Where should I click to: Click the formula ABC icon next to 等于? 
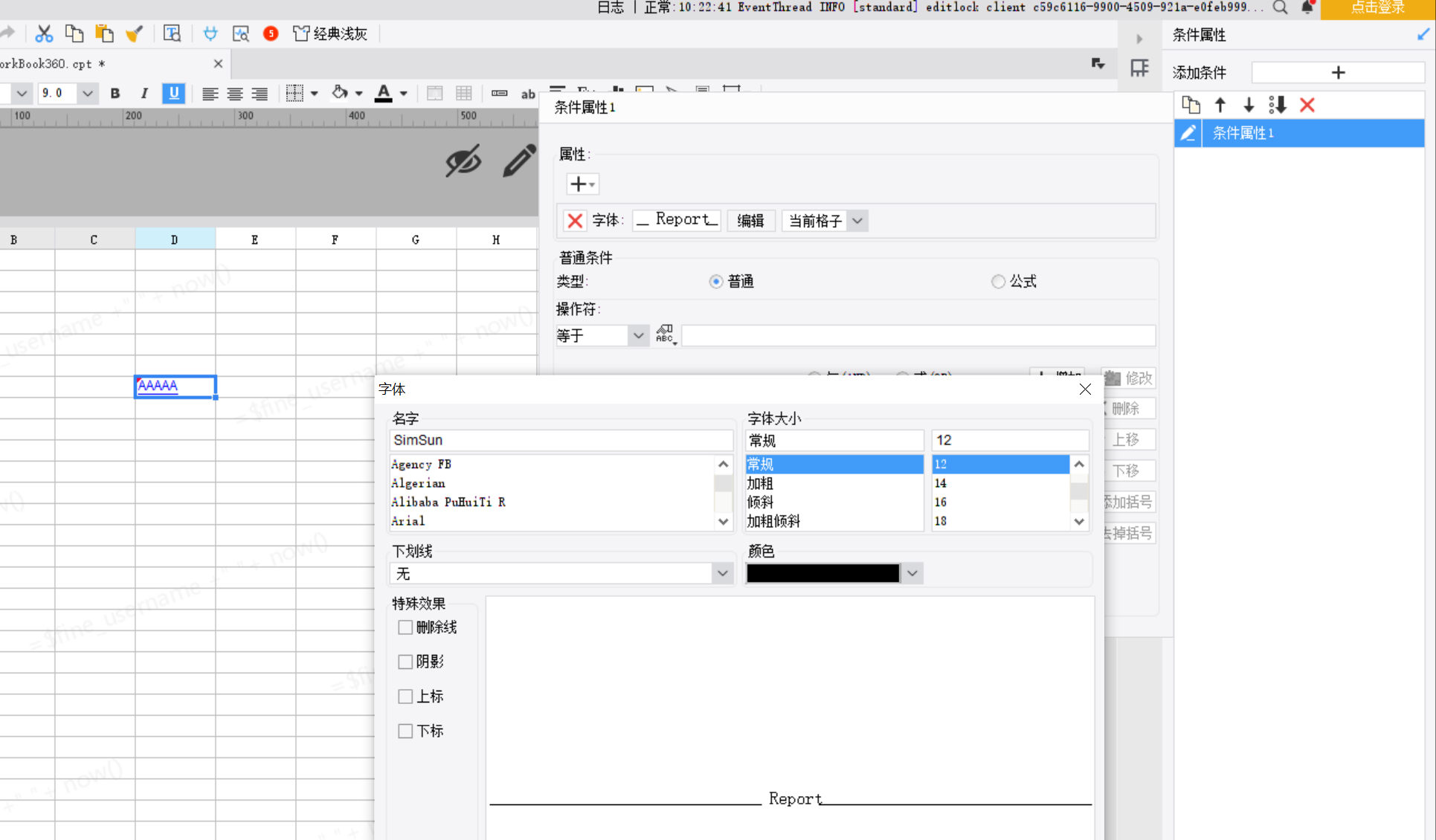[665, 335]
